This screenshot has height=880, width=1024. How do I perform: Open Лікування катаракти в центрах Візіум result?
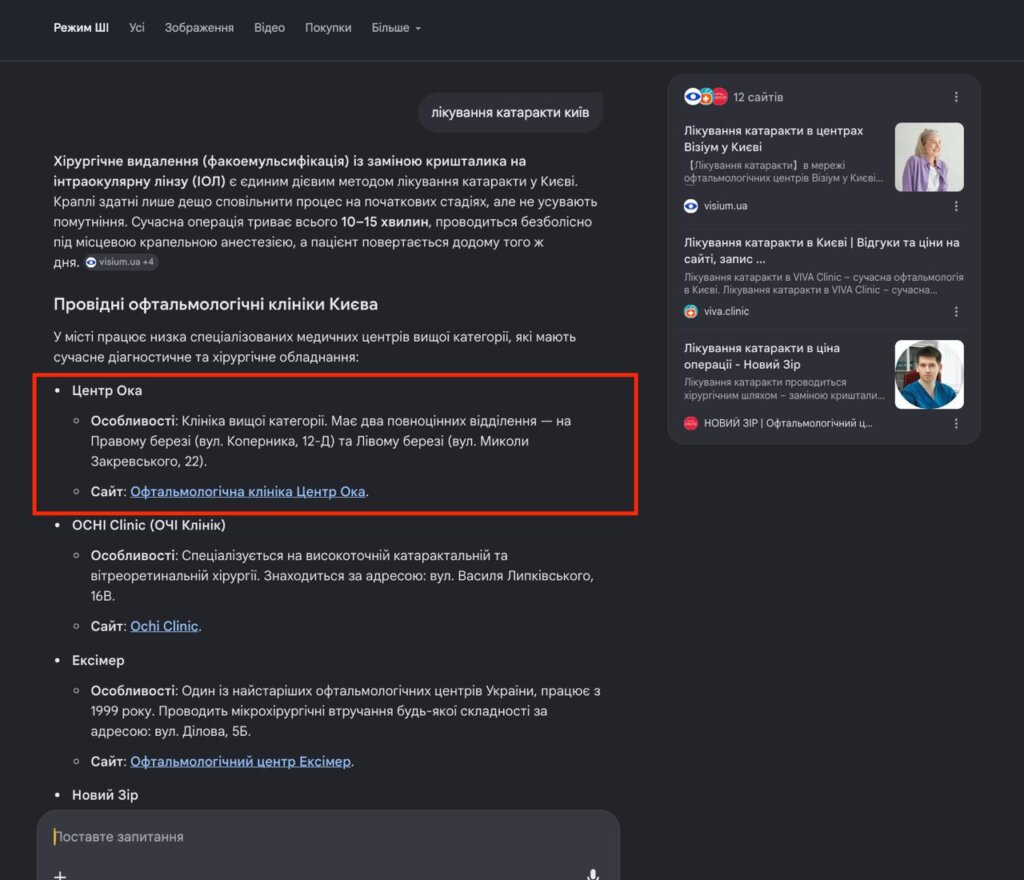tap(773, 138)
